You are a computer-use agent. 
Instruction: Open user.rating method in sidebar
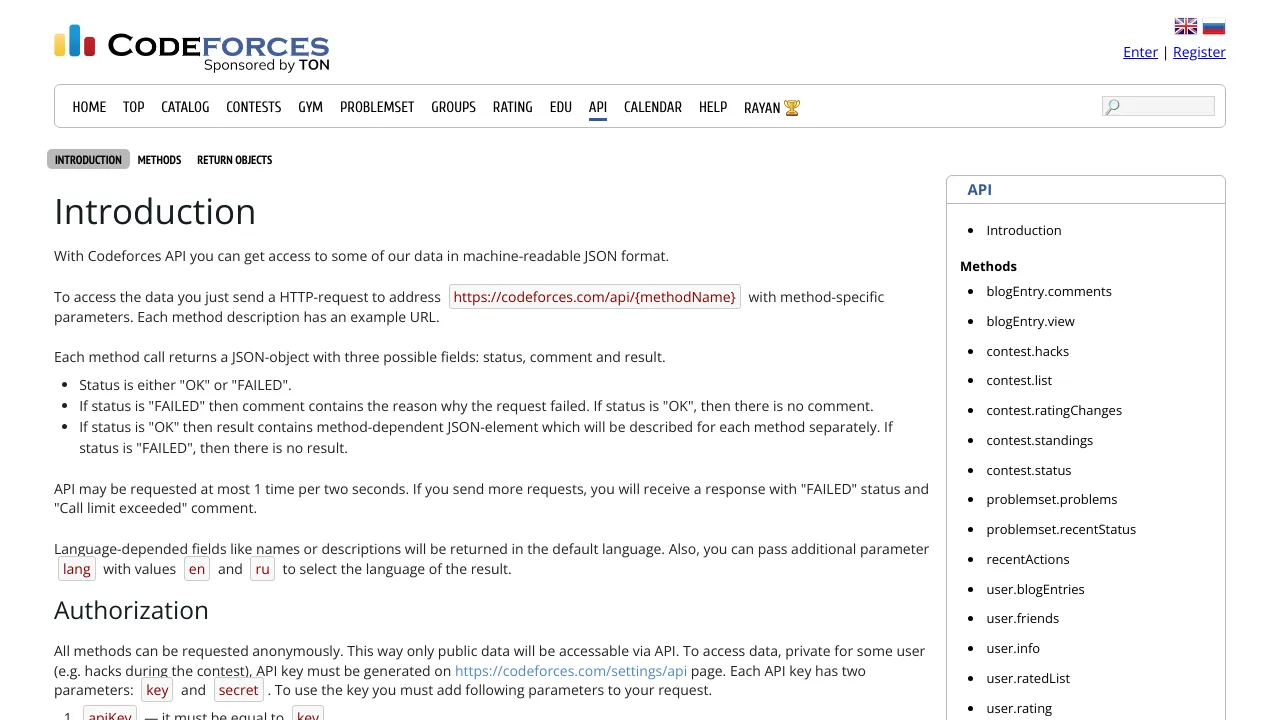pos(1019,708)
